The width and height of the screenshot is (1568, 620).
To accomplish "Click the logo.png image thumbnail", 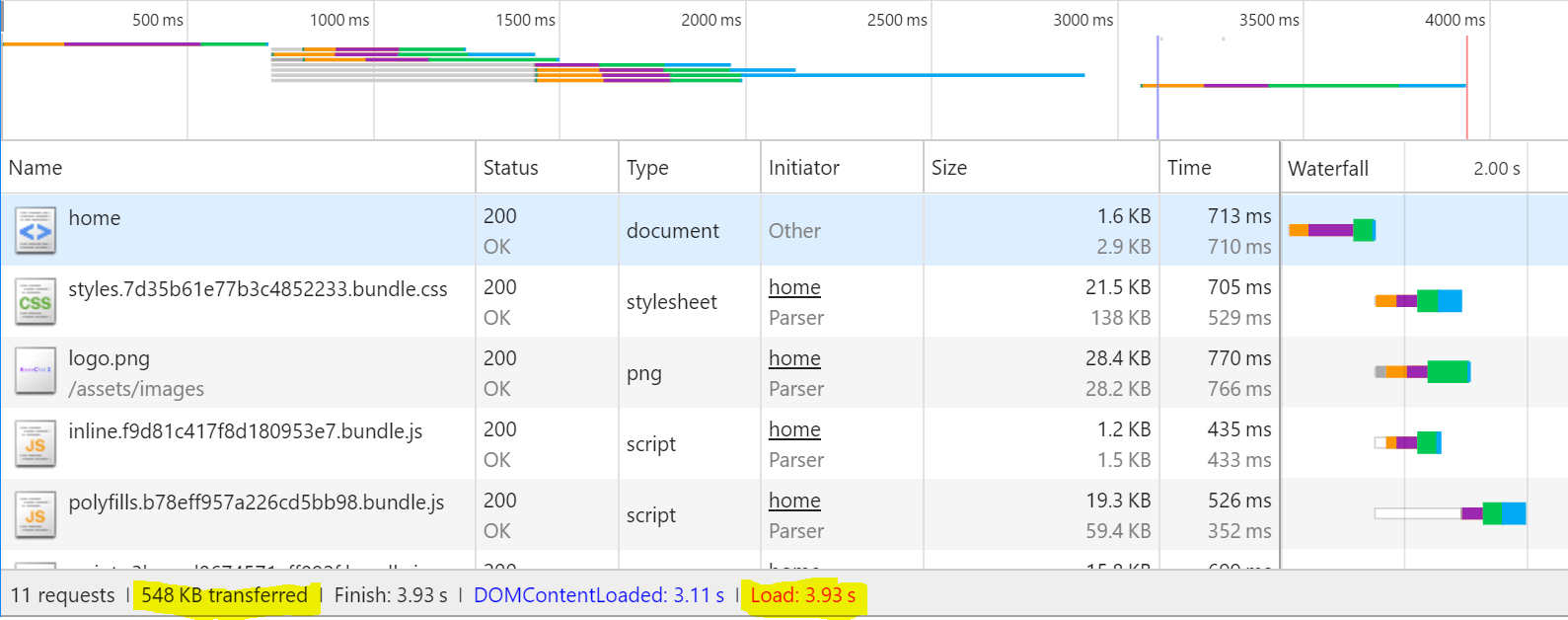I will (36, 372).
